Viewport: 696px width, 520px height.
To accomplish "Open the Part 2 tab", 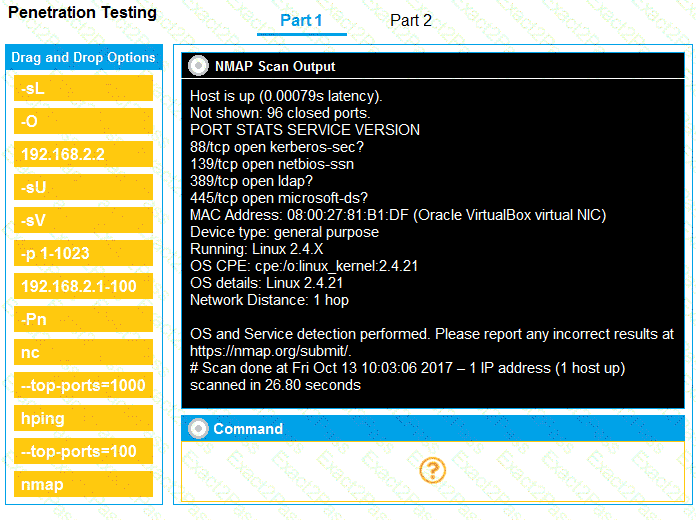I will [411, 21].
